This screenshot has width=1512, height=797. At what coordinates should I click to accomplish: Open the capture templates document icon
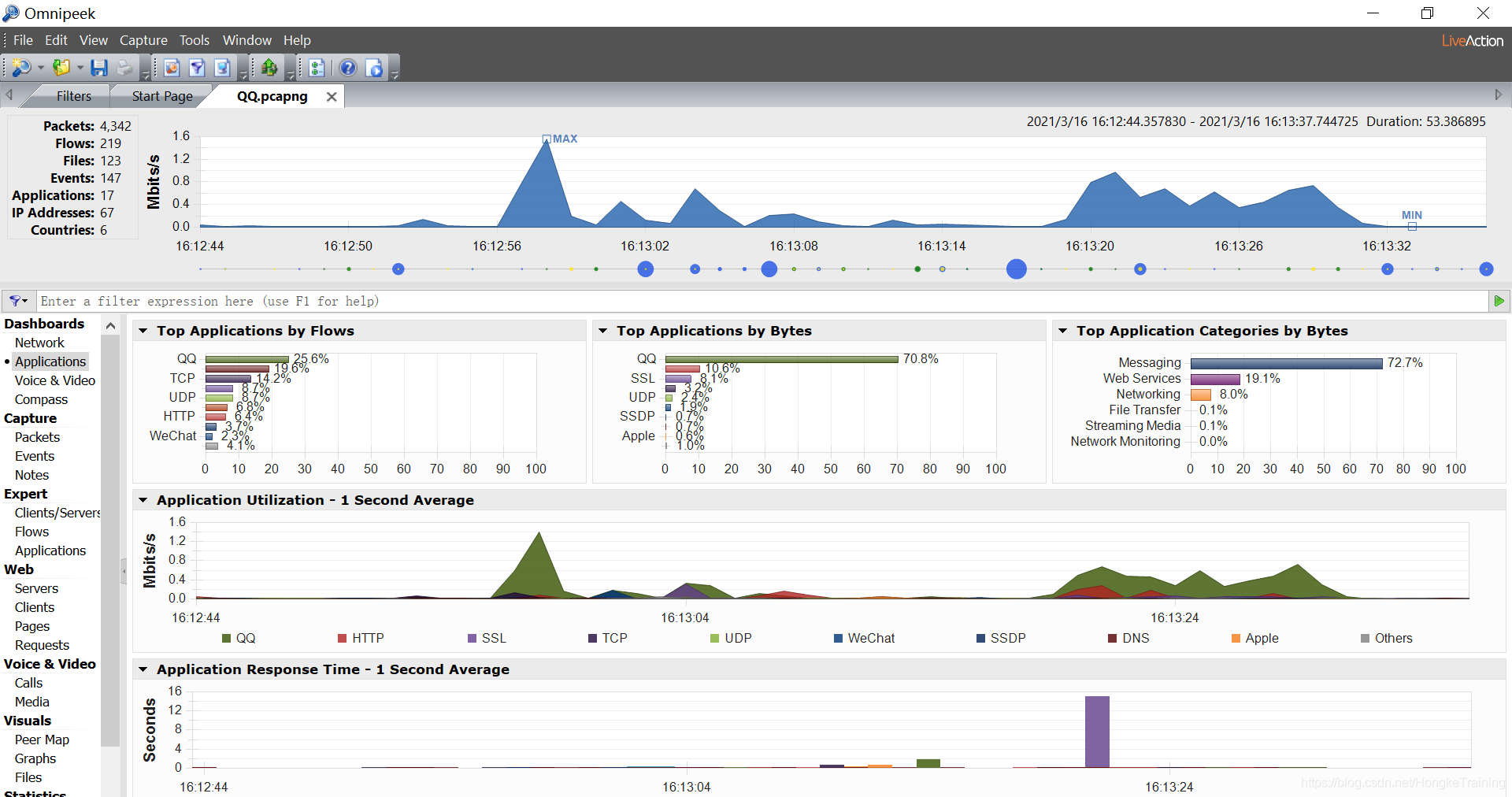click(x=171, y=68)
